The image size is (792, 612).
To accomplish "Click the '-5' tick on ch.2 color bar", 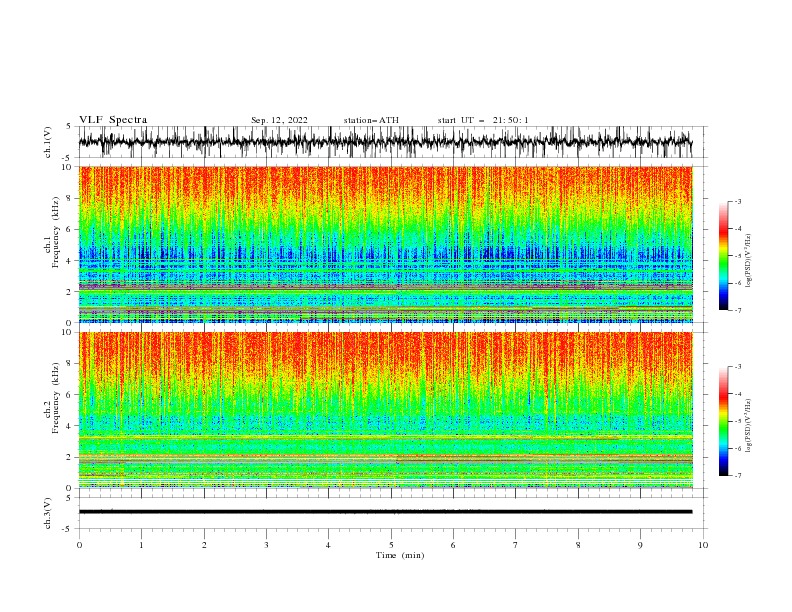I will 737,421.
